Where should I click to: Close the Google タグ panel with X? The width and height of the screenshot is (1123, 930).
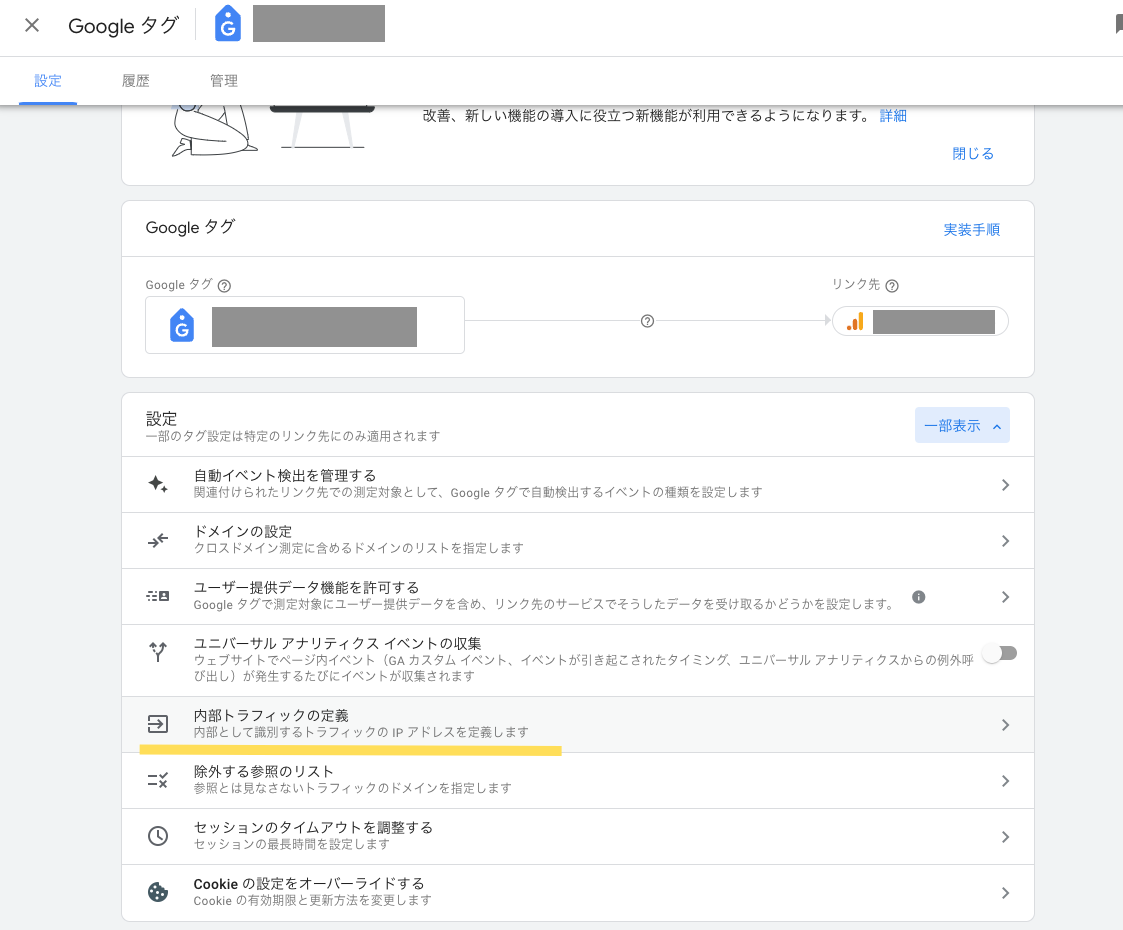click(32, 26)
